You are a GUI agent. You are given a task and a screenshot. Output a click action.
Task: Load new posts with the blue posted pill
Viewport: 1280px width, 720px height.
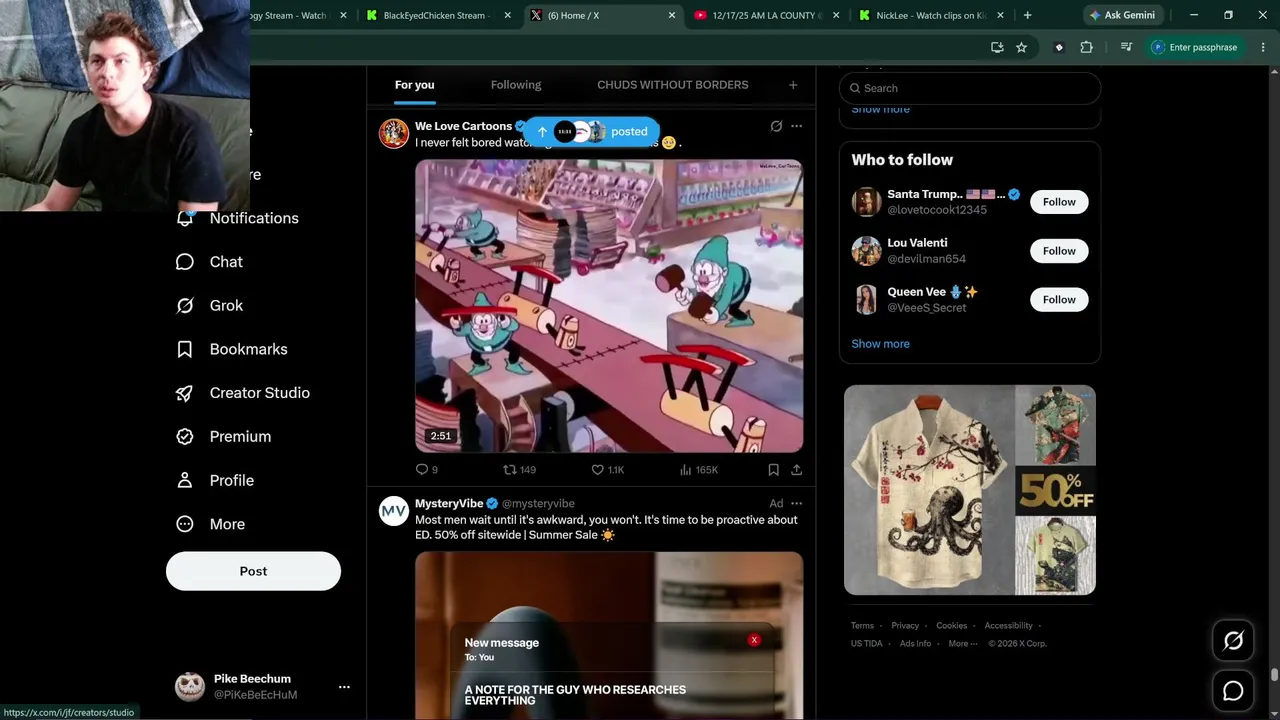pyautogui.click(x=591, y=132)
